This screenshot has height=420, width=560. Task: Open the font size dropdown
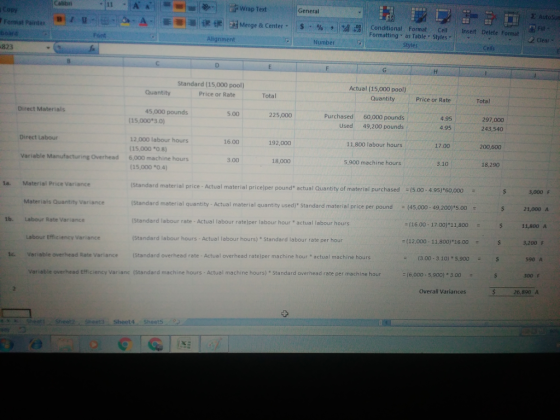point(124,5)
